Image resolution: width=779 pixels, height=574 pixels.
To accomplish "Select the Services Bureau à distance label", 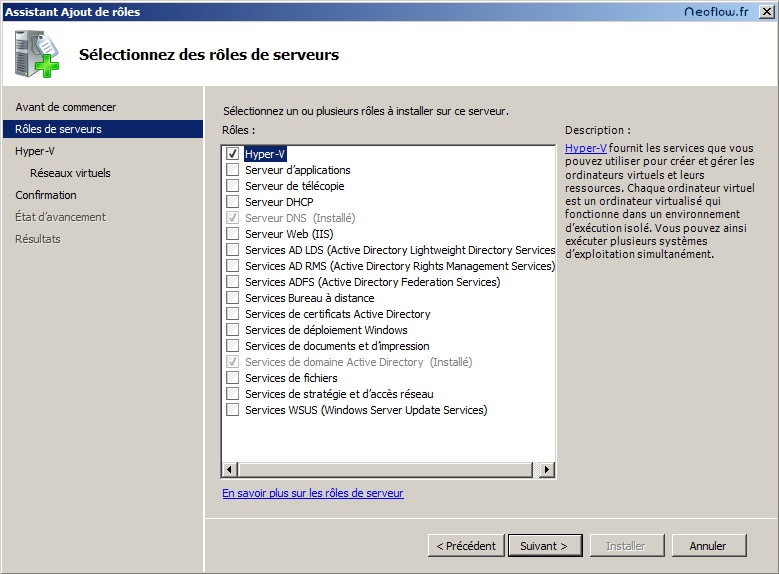I will tap(310, 298).
